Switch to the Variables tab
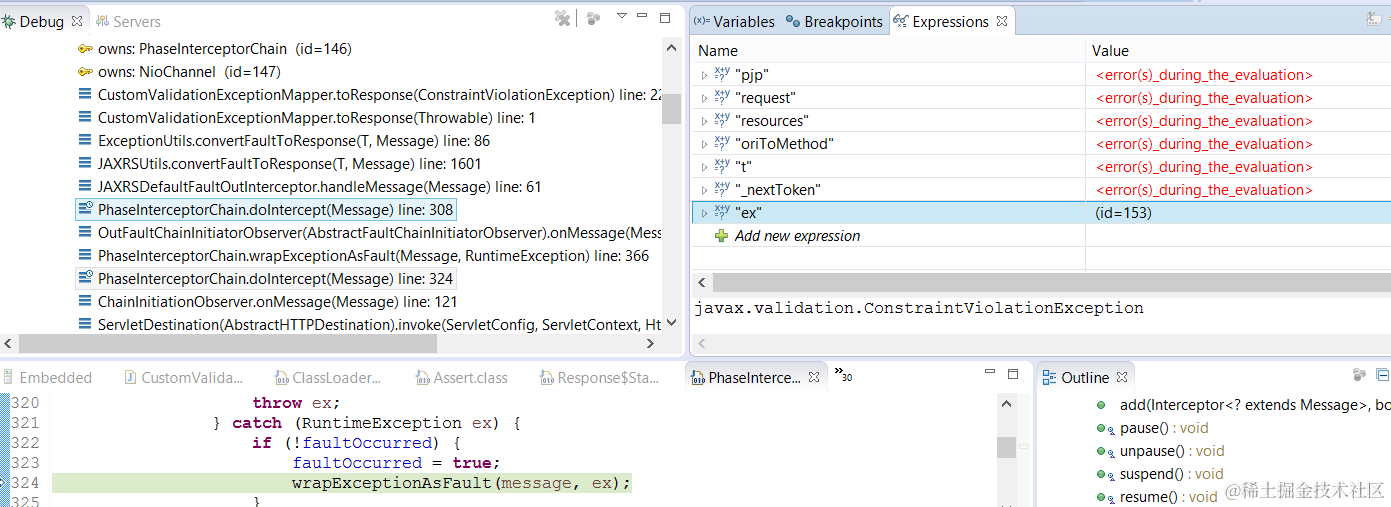 coord(734,21)
